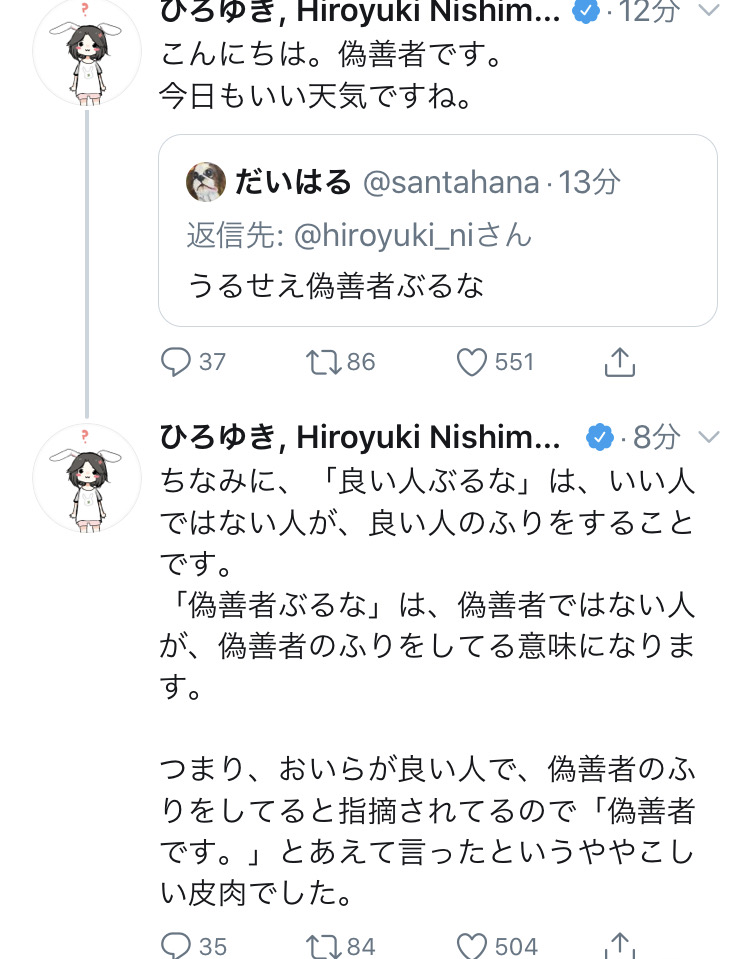Retweet the first tweet with 86 retweets

323,361
